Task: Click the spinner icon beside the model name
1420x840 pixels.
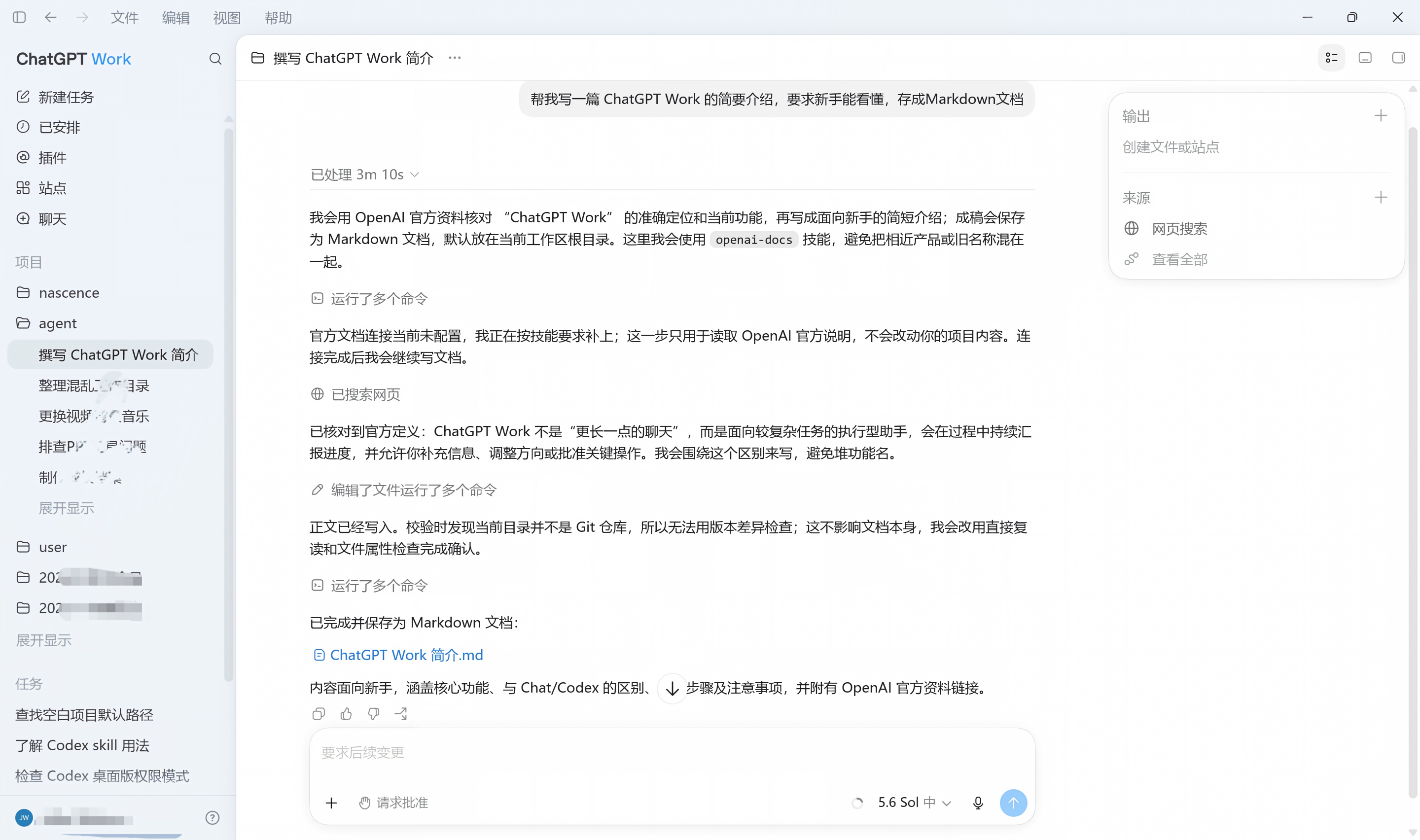Action: pos(857,803)
